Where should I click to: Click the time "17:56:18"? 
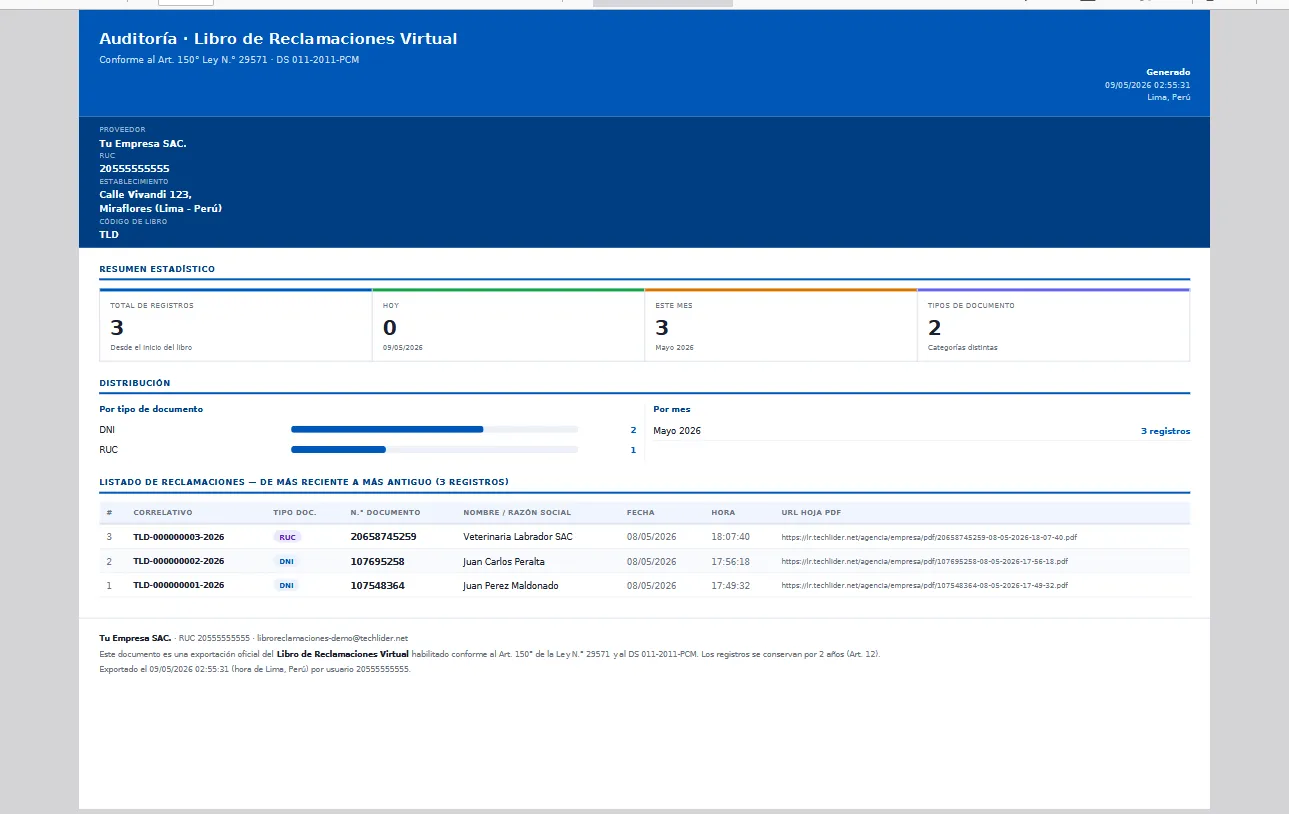(x=730, y=561)
